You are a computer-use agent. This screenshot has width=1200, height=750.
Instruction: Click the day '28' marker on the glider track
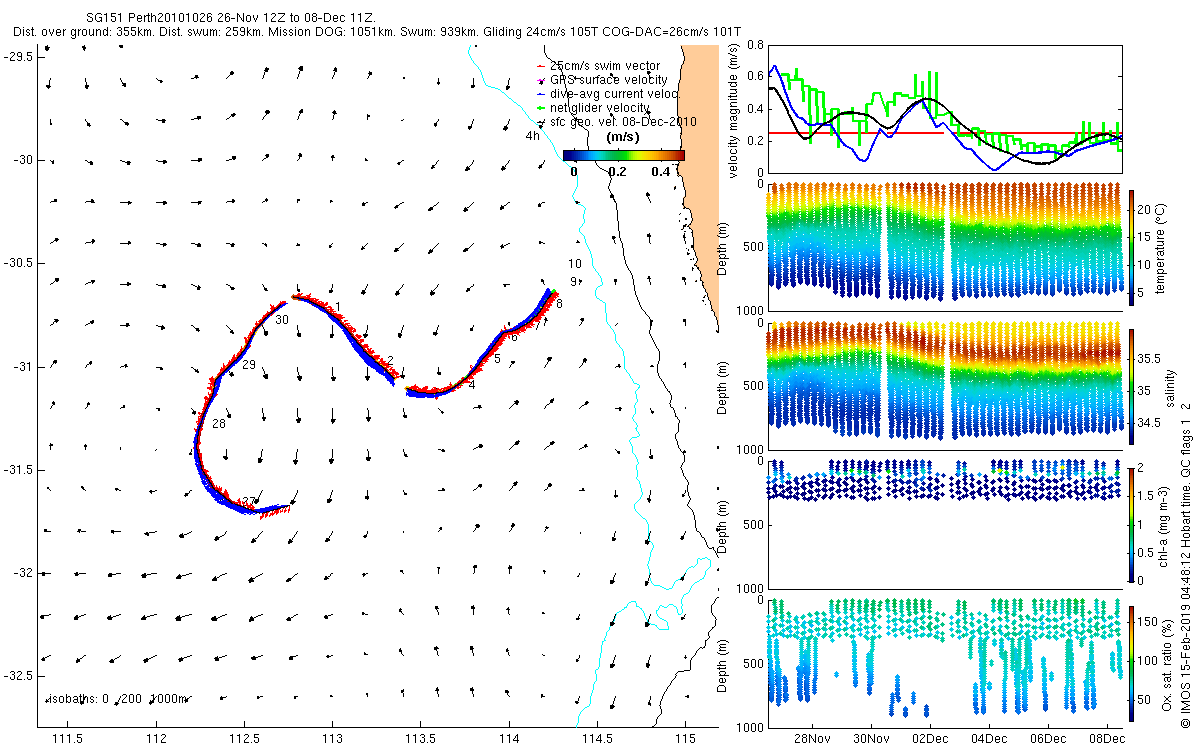(x=219, y=425)
